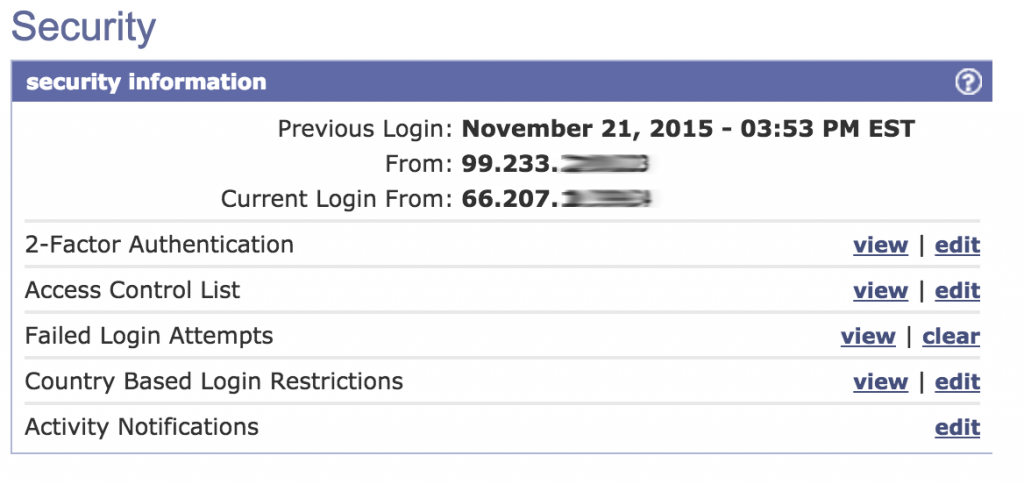The width and height of the screenshot is (1024, 484).
Task: View Country Based Login Restrictions
Action: coord(880,382)
